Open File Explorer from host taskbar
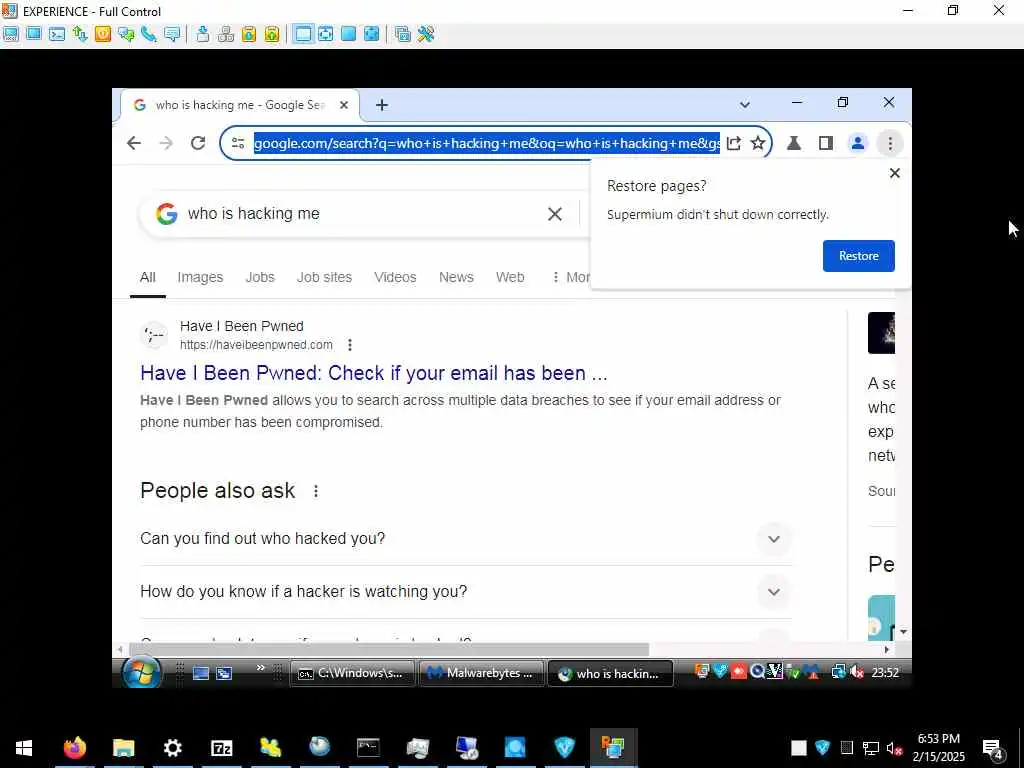The width and height of the screenshot is (1024, 768). (x=123, y=748)
